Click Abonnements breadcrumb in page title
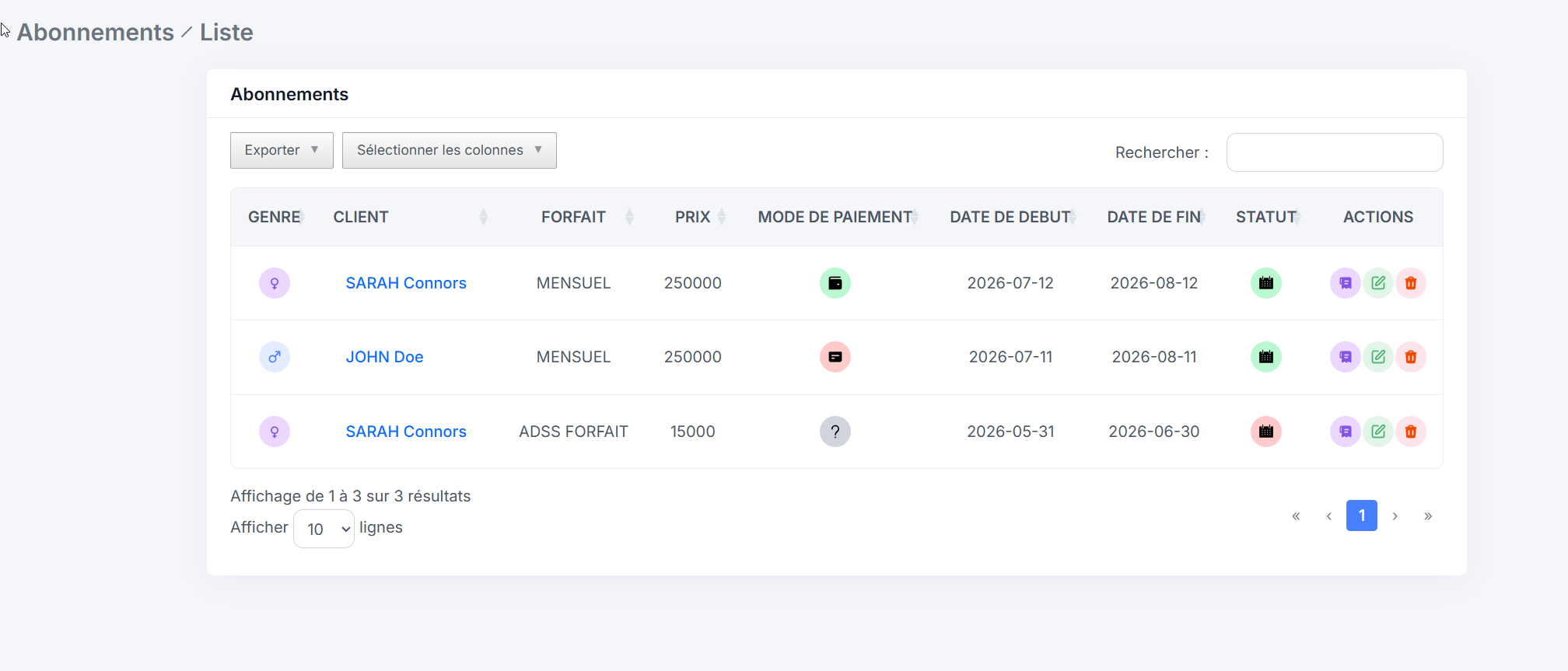 pyautogui.click(x=96, y=32)
